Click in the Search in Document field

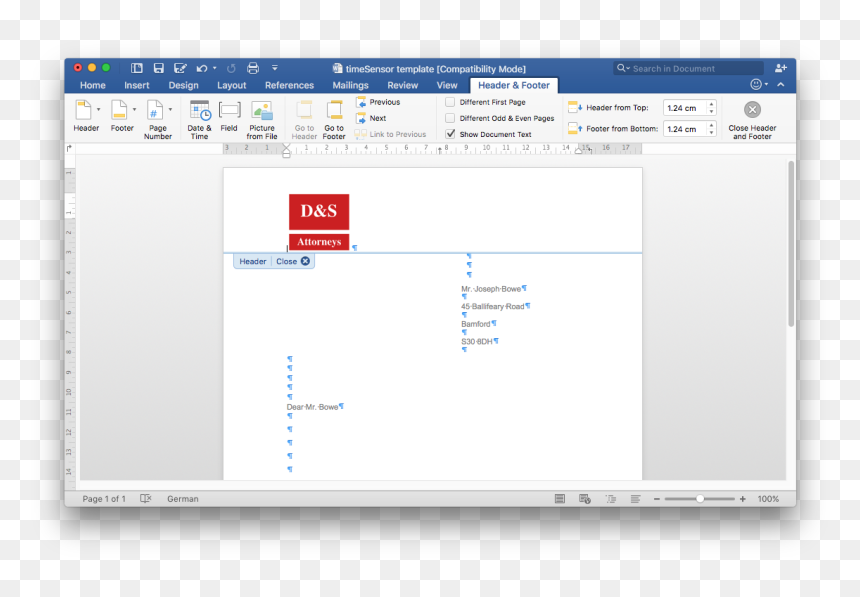pos(688,69)
